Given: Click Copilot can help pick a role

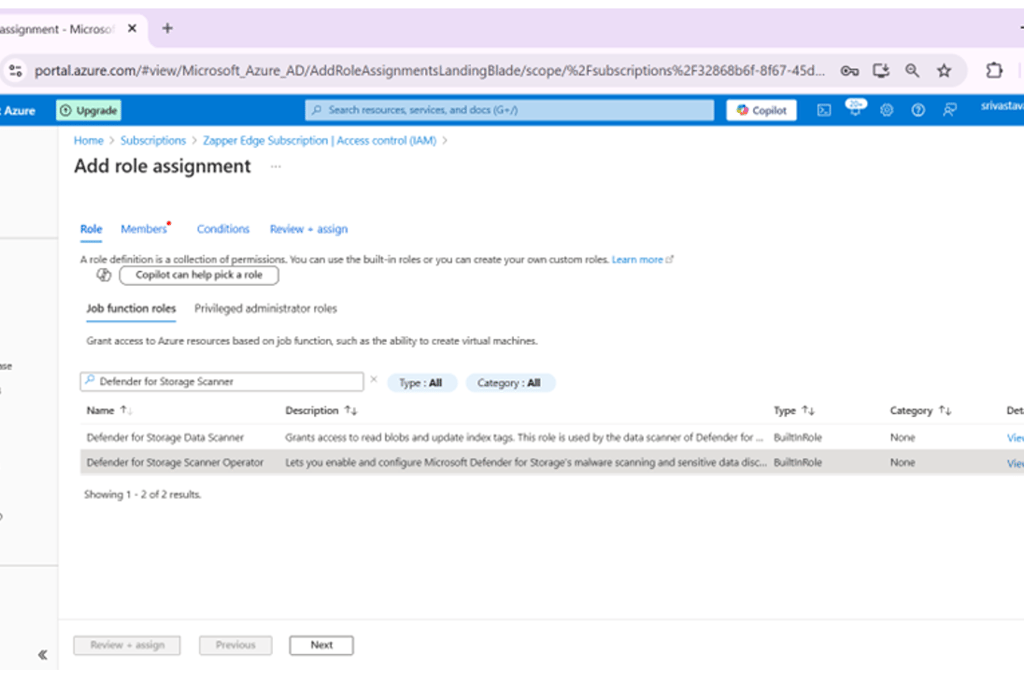Looking at the screenshot, I should point(199,275).
